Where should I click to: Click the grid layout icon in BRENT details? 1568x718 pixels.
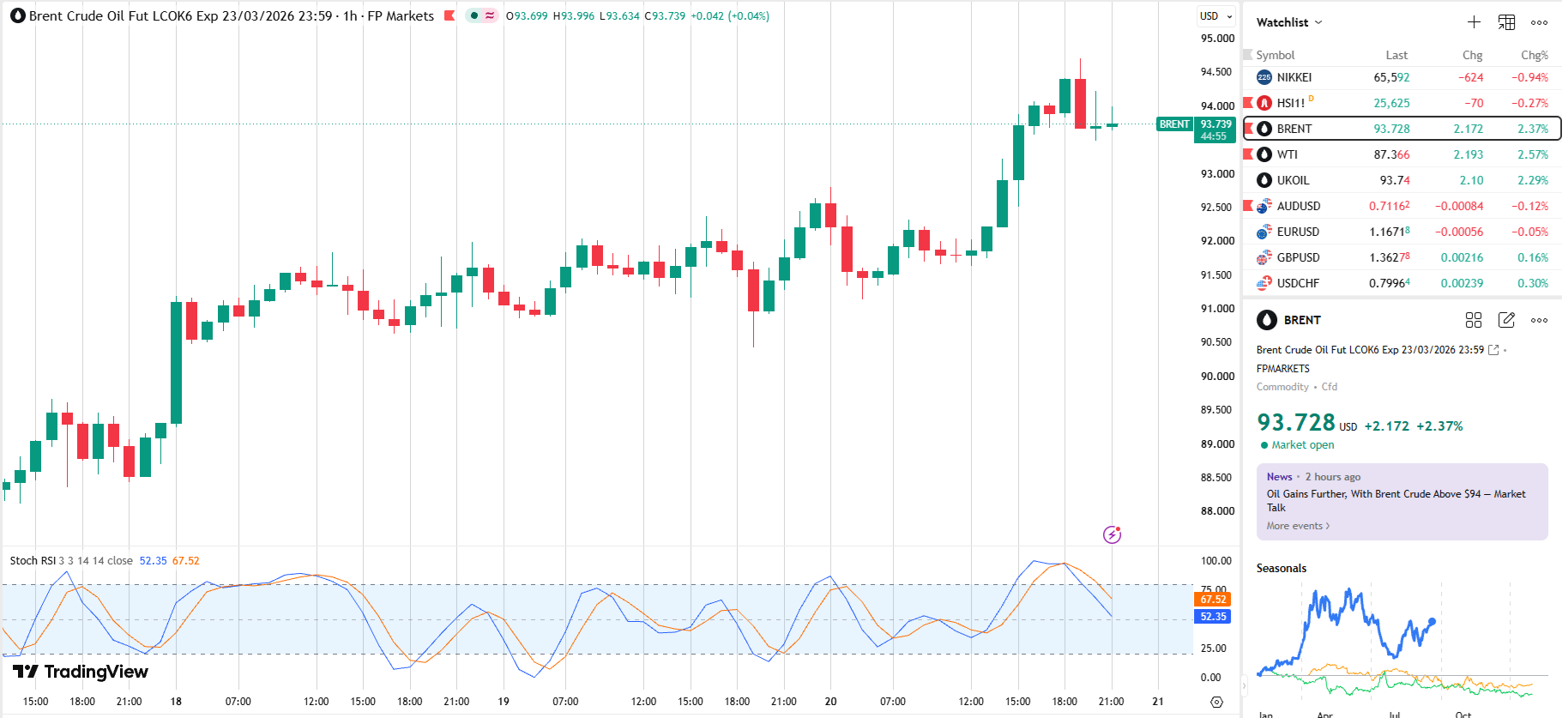[x=1474, y=320]
